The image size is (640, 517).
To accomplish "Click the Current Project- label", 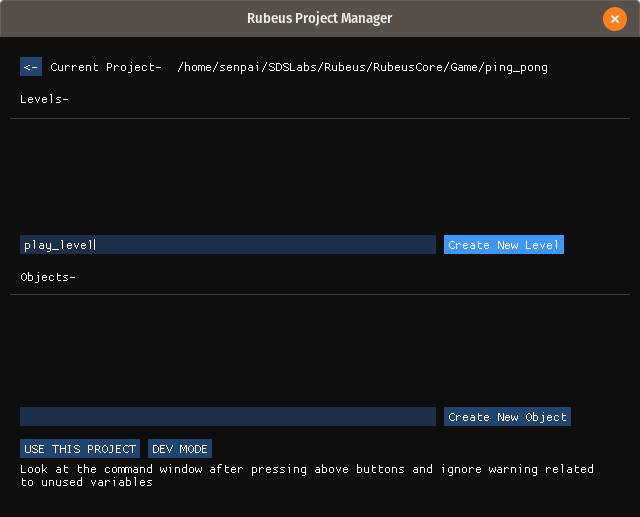I will (106, 67).
